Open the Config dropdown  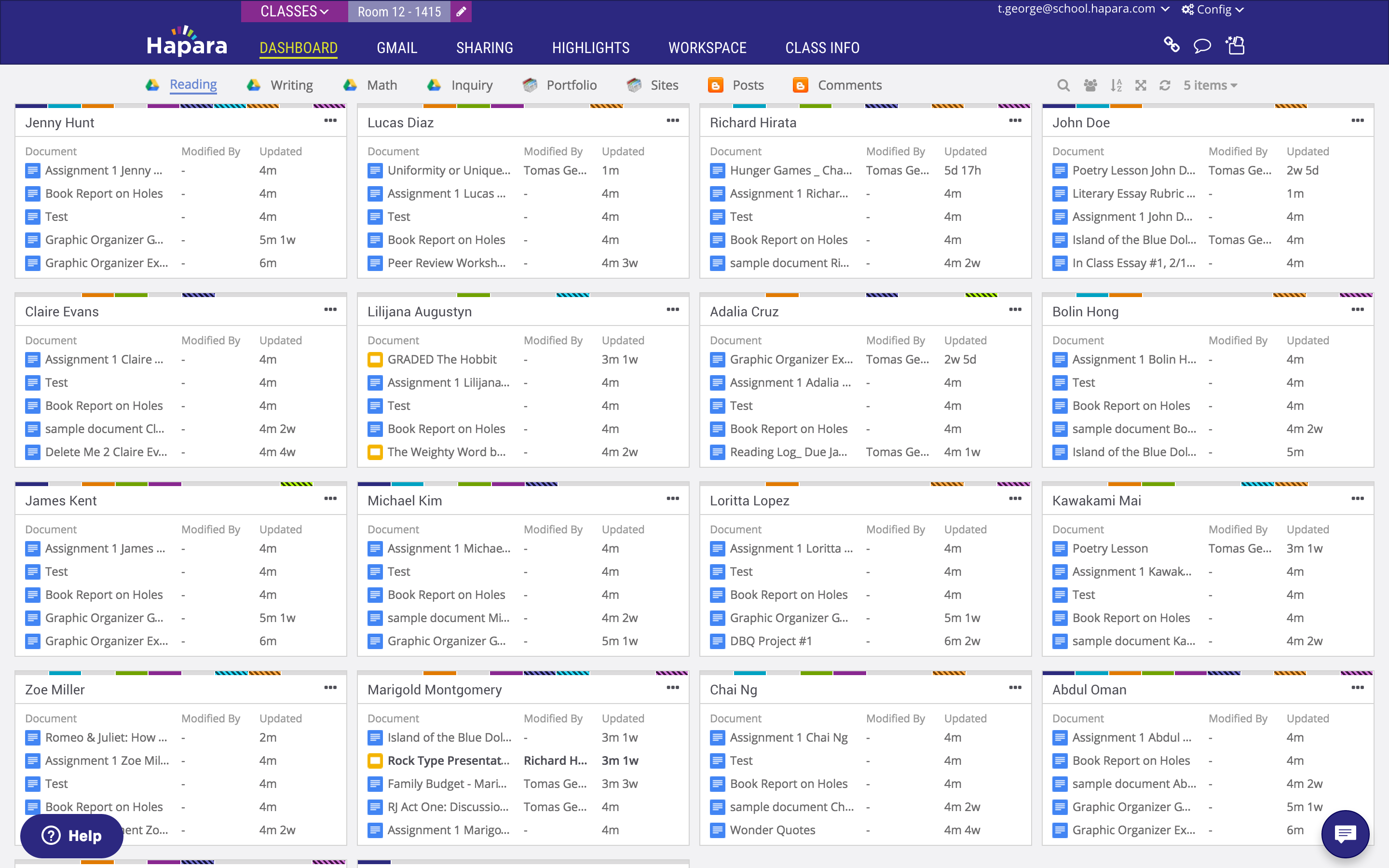pos(1212,9)
